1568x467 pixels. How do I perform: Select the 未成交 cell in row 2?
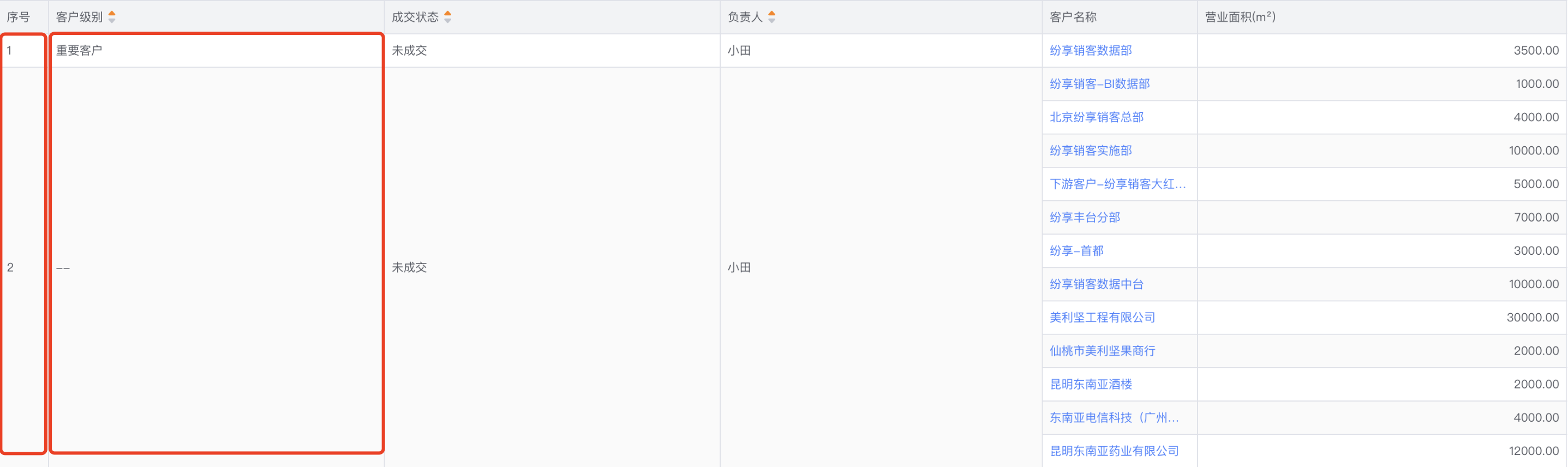coord(552,267)
